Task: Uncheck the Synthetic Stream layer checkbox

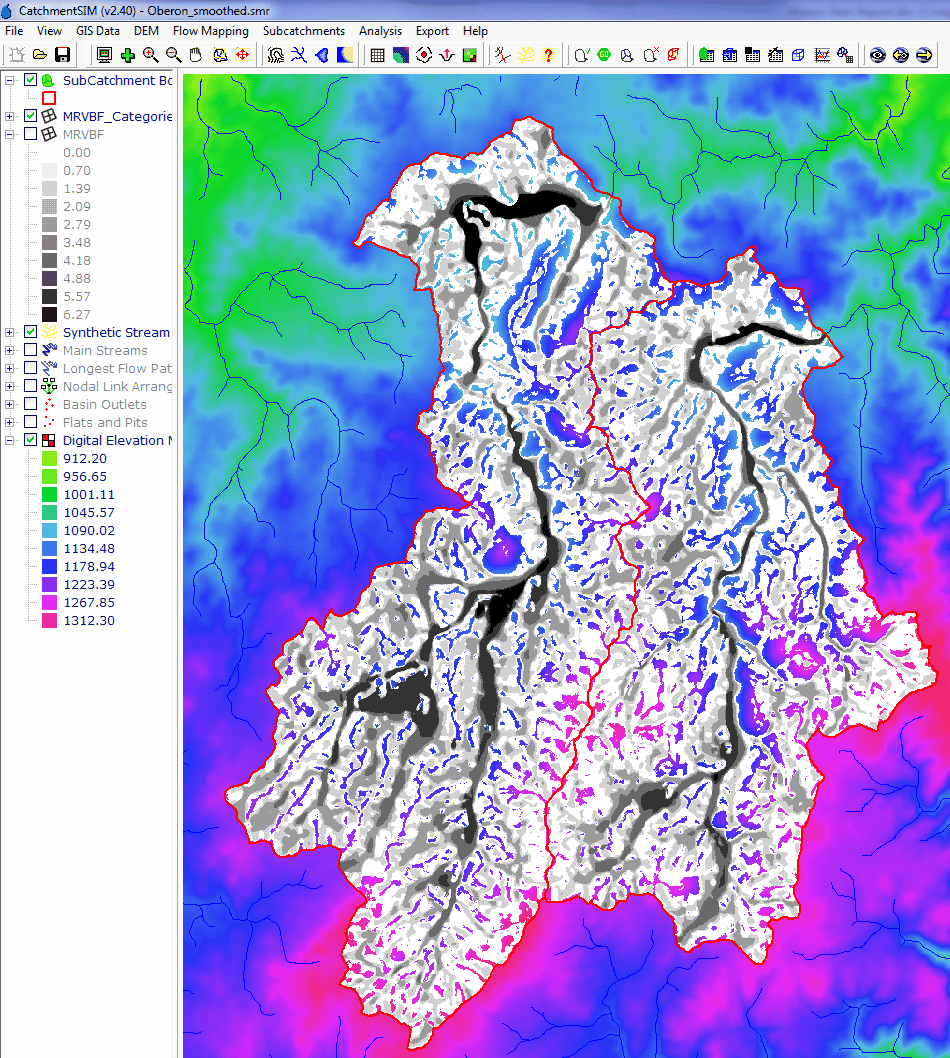Action: (30, 333)
